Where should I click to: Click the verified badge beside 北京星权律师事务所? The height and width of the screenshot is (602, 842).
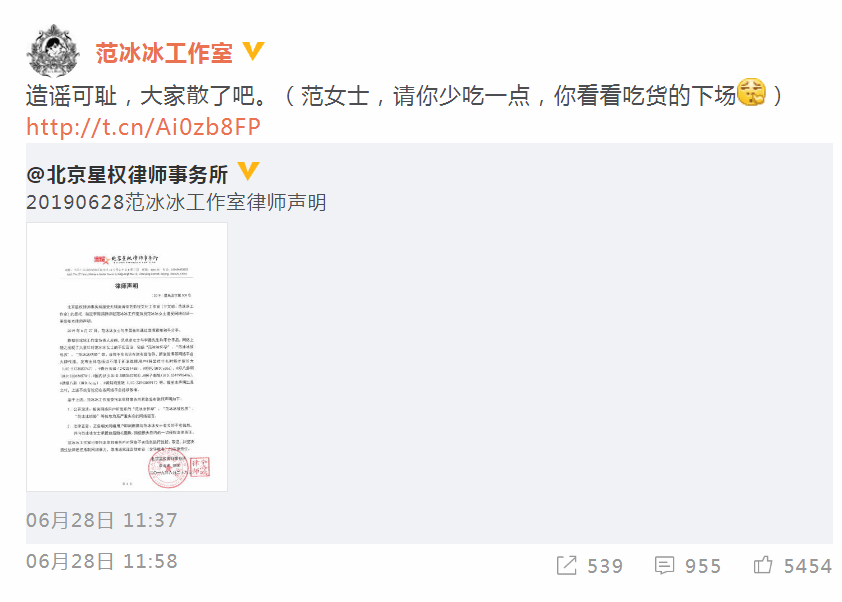249,171
